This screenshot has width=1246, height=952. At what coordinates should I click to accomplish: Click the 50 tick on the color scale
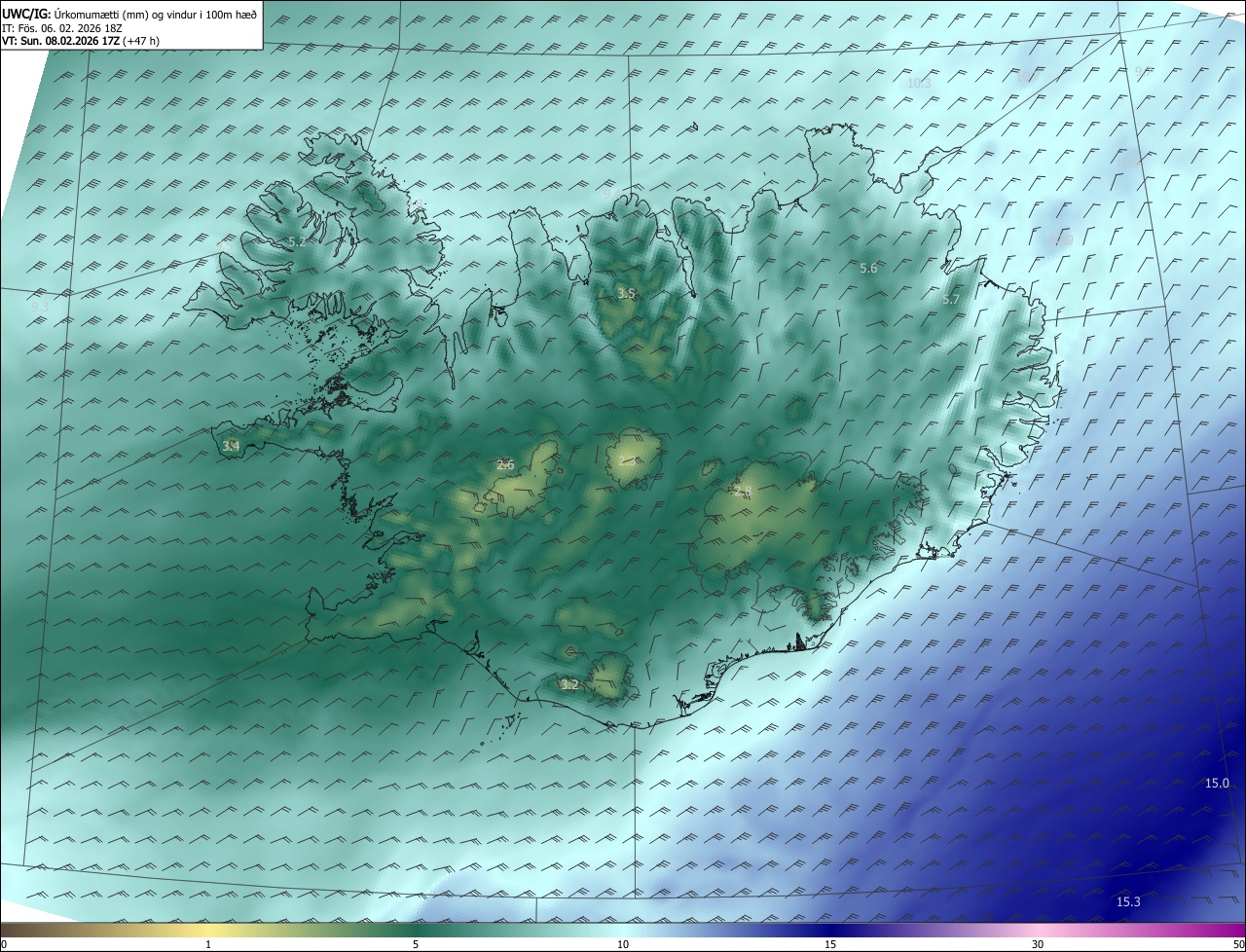pos(1238,944)
